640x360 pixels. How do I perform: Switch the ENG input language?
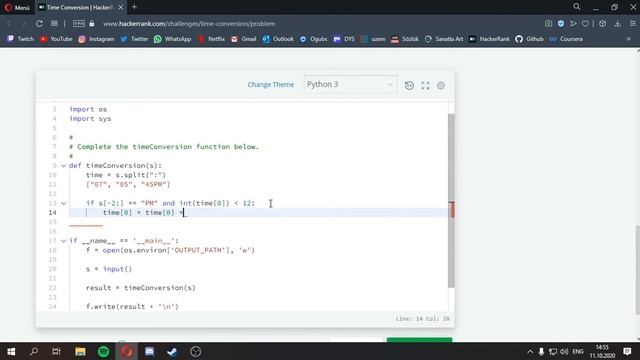578,351
